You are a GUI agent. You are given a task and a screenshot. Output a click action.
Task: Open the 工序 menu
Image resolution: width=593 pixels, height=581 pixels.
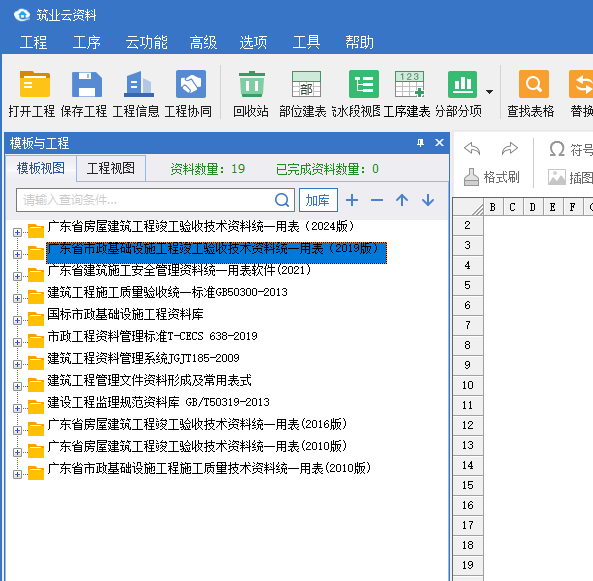click(87, 42)
